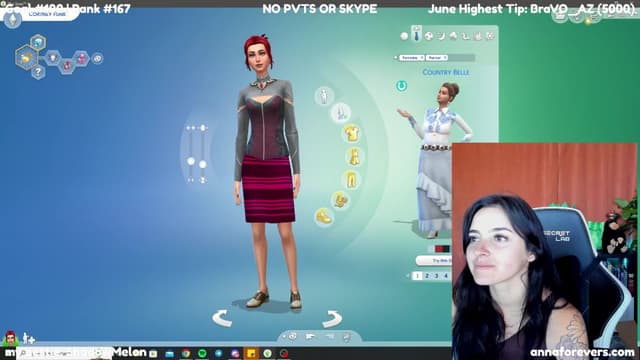Open the second styled look filter dropdown
Screen dimensions: 640x360
437,58
